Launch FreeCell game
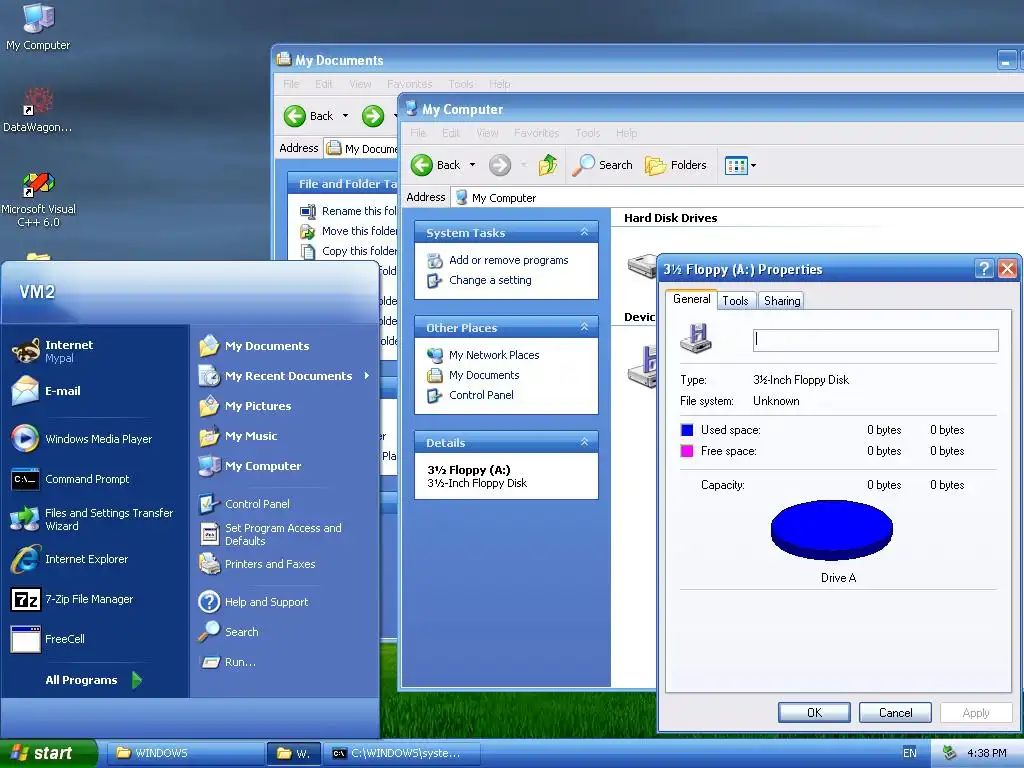 (48, 639)
